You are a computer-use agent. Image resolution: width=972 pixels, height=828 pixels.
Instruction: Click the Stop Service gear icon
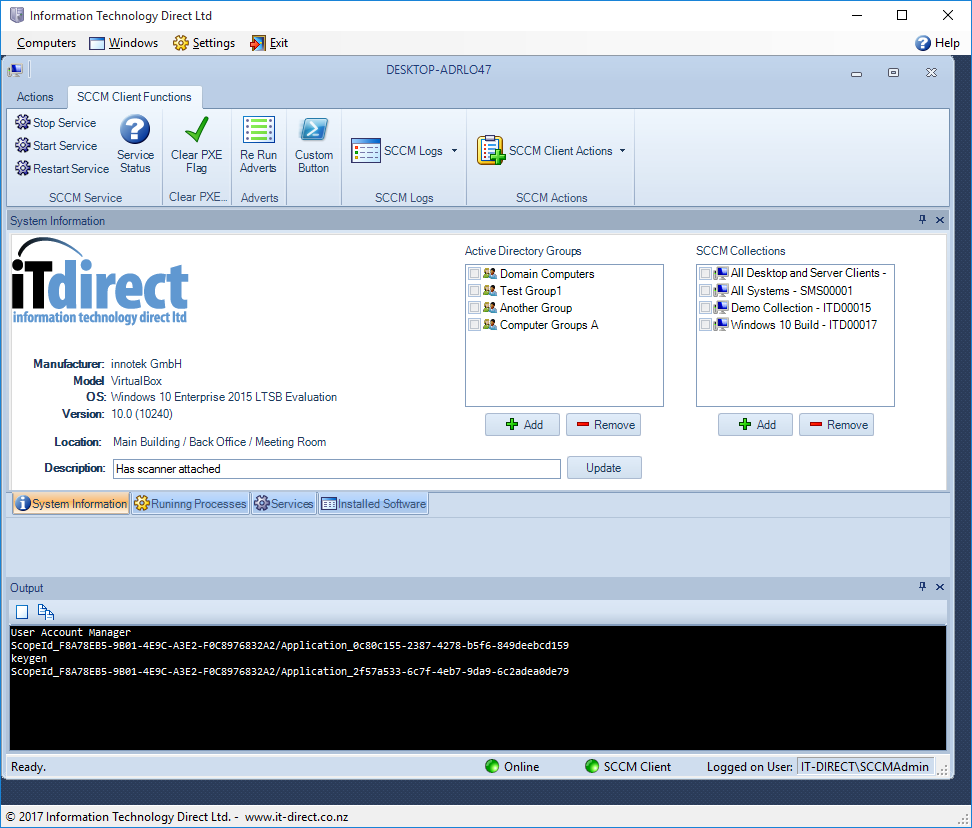(x=23, y=123)
